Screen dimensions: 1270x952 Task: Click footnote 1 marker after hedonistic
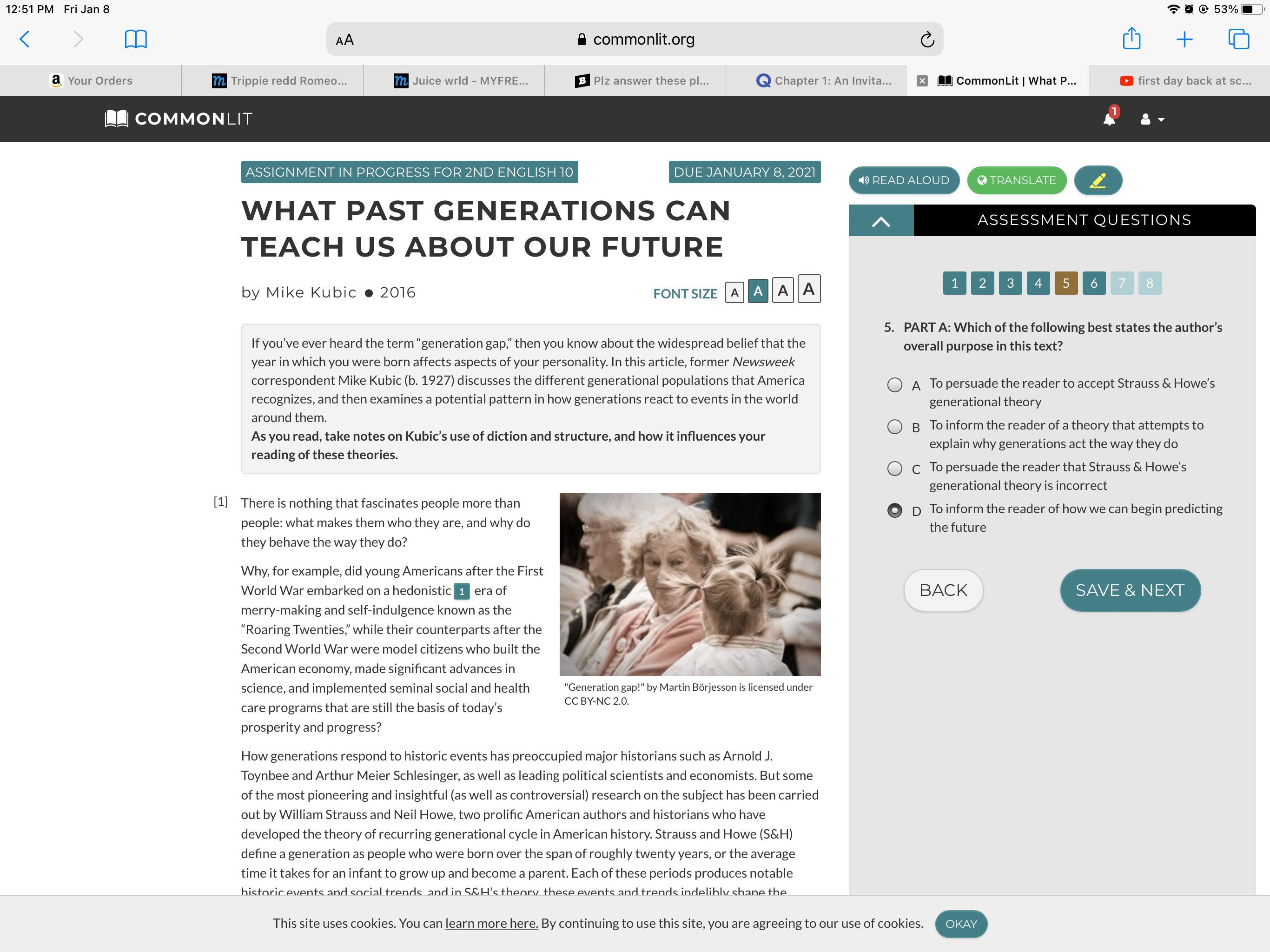[x=461, y=591]
